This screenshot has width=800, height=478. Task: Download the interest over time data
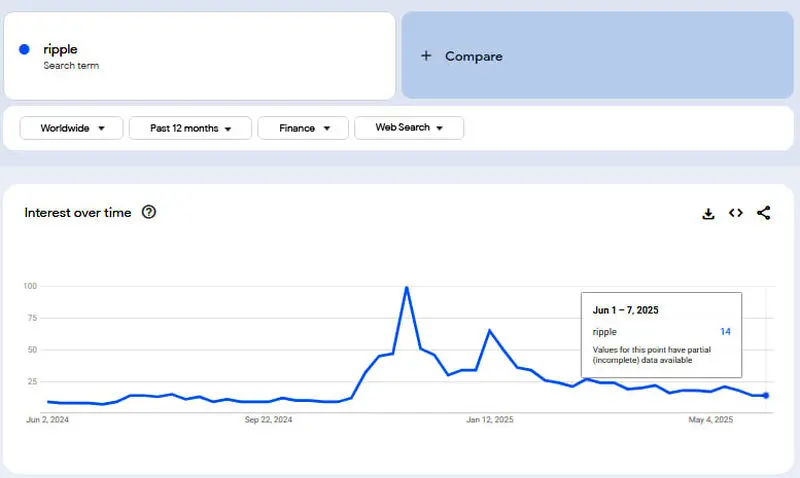click(x=708, y=213)
